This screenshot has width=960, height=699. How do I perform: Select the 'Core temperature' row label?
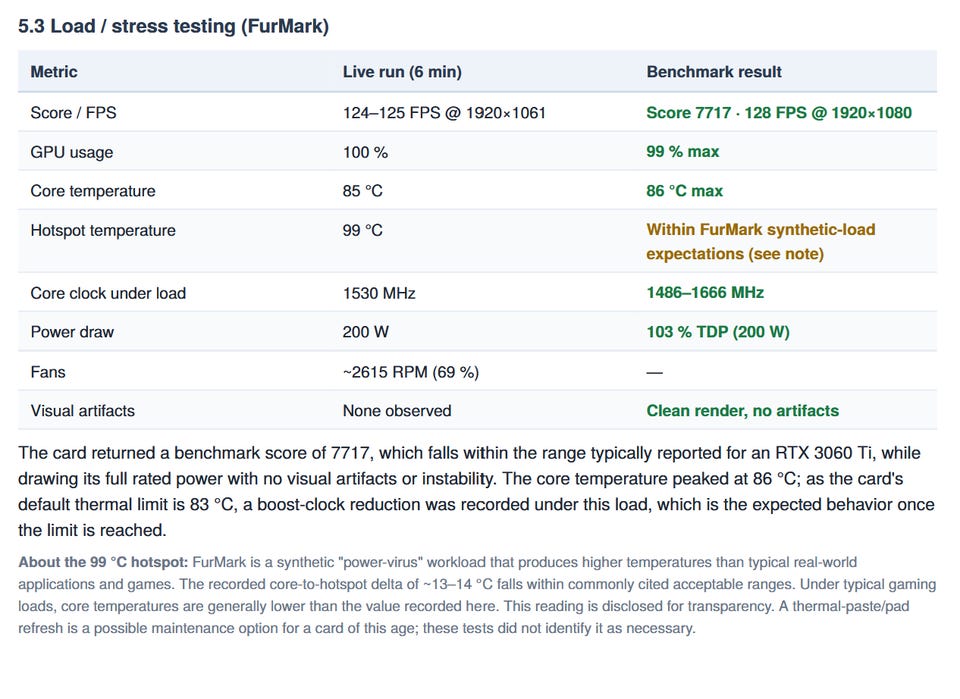(93, 191)
